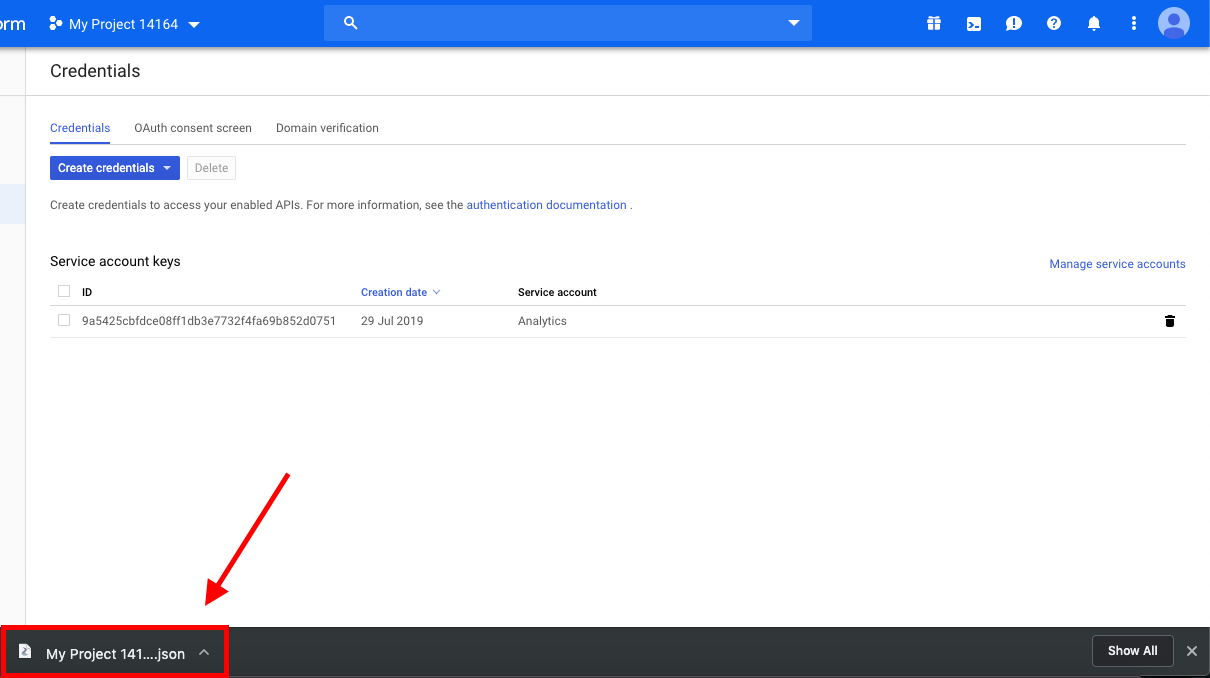The image size is (1210, 678).
Task: Open the My Project 14164 selector
Action: pos(125,24)
